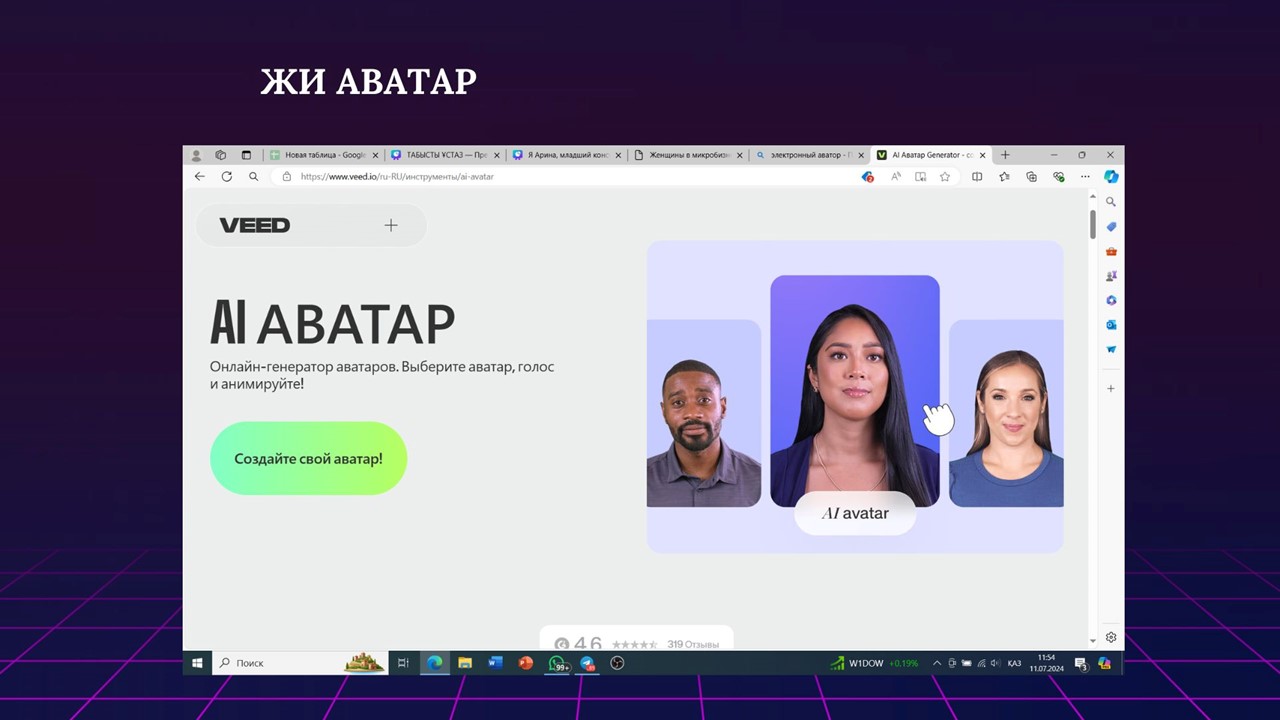
Task: Select the center dark-haired woman avatar
Action: (x=855, y=390)
